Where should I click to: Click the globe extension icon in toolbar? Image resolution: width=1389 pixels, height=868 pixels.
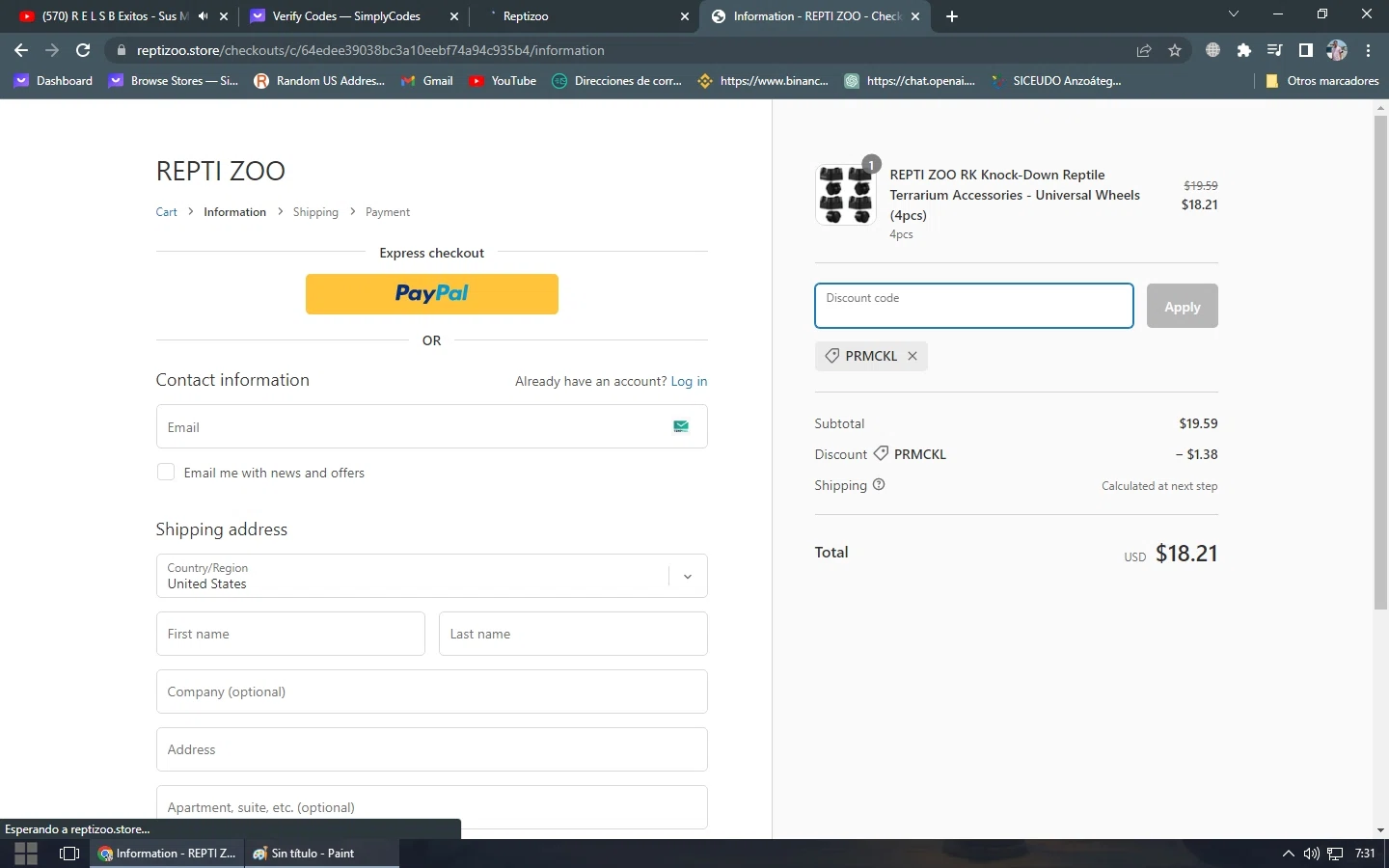(1213, 50)
